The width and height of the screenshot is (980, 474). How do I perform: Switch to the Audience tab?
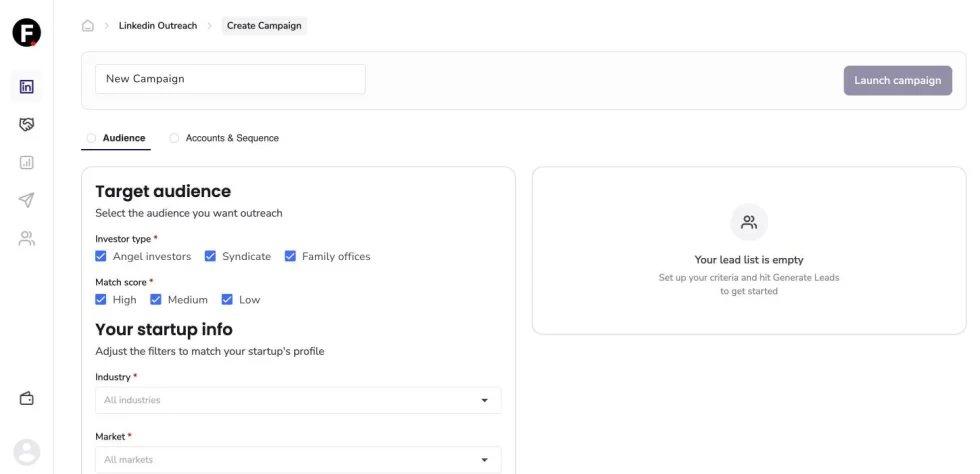pyautogui.click(x=116, y=138)
